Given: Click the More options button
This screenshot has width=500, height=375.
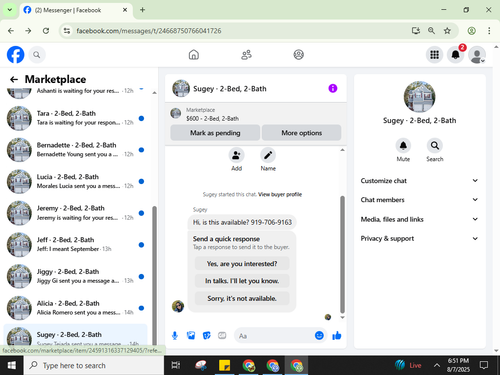Looking at the screenshot, I should tap(302, 133).
